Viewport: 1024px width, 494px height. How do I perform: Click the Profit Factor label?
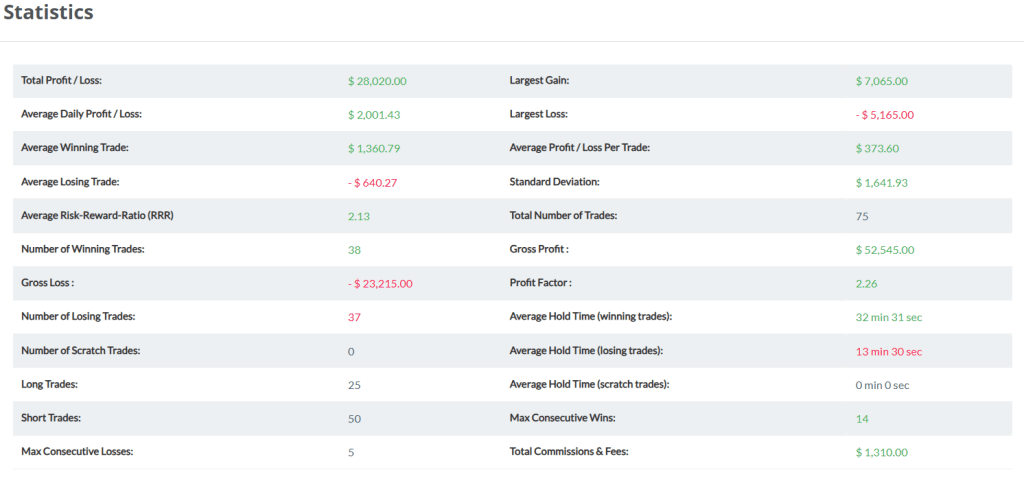pos(541,283)
